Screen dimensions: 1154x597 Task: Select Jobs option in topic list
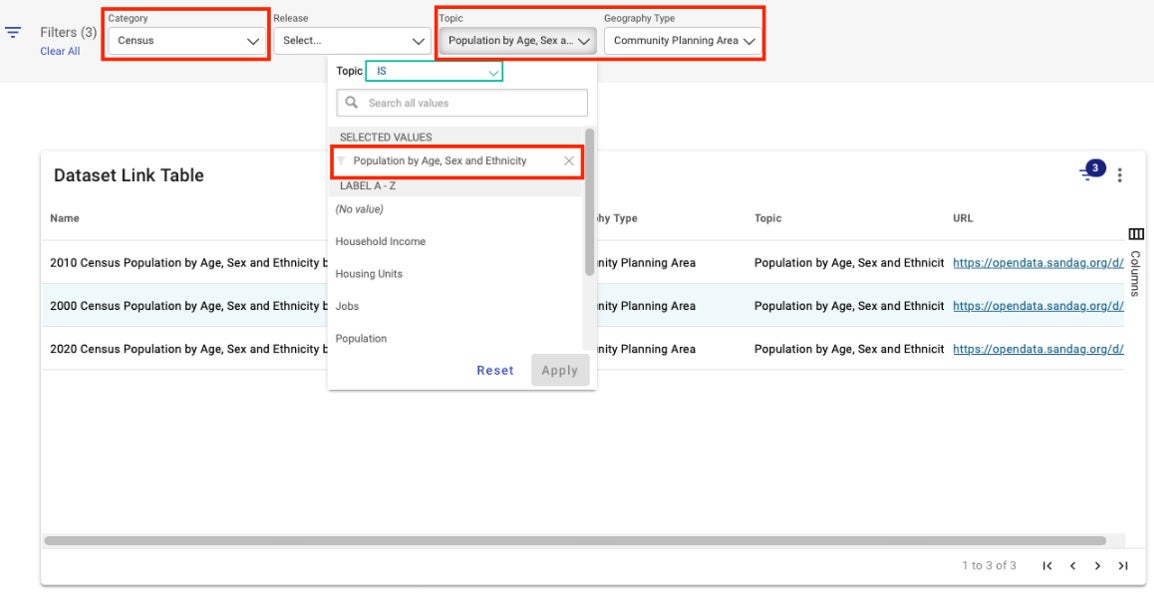point(347,306)
